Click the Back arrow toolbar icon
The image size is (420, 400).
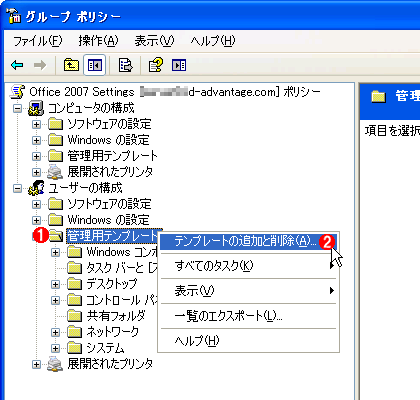pyautogui.click(x=17, y=65)
